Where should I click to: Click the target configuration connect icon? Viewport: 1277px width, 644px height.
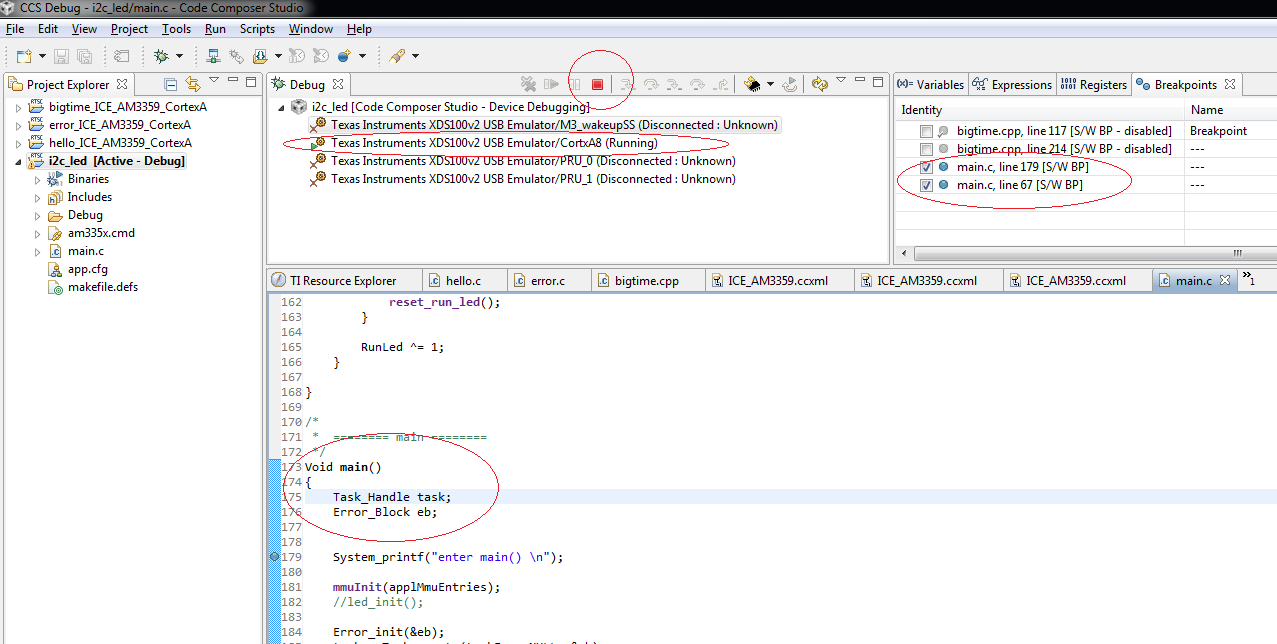(x=214, y=56)
